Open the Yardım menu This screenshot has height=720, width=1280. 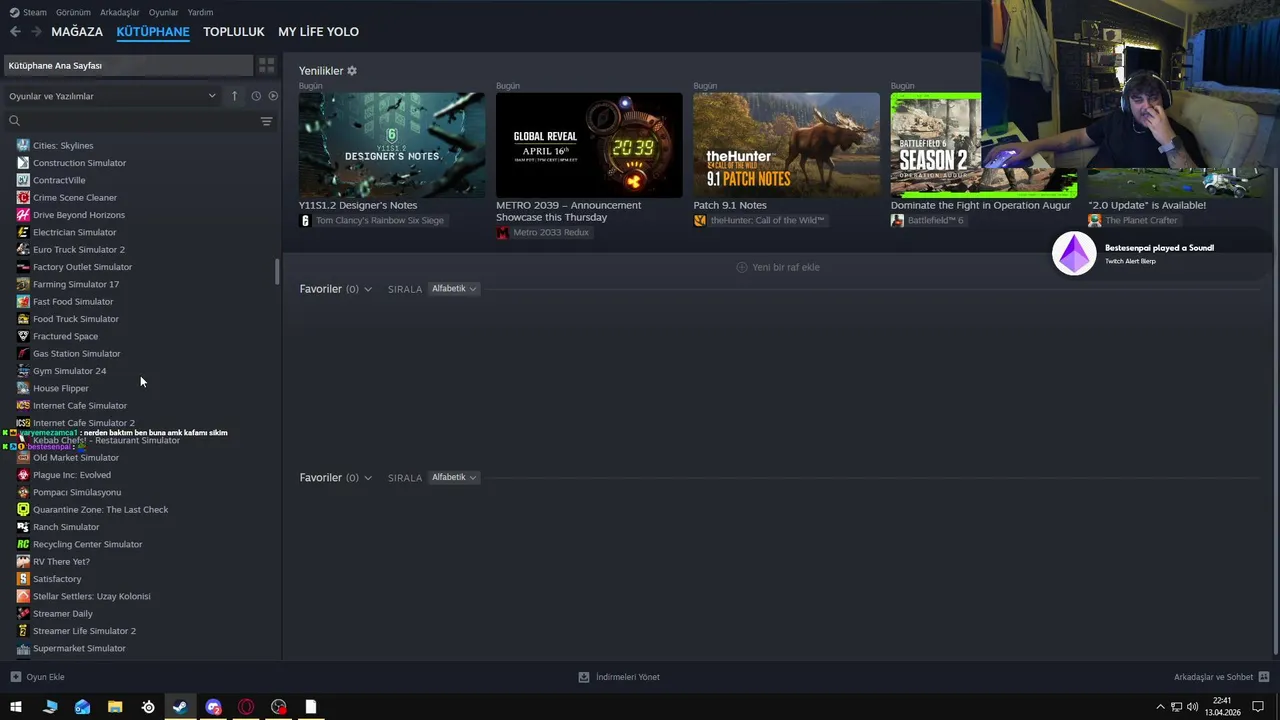tap(200, 12)
